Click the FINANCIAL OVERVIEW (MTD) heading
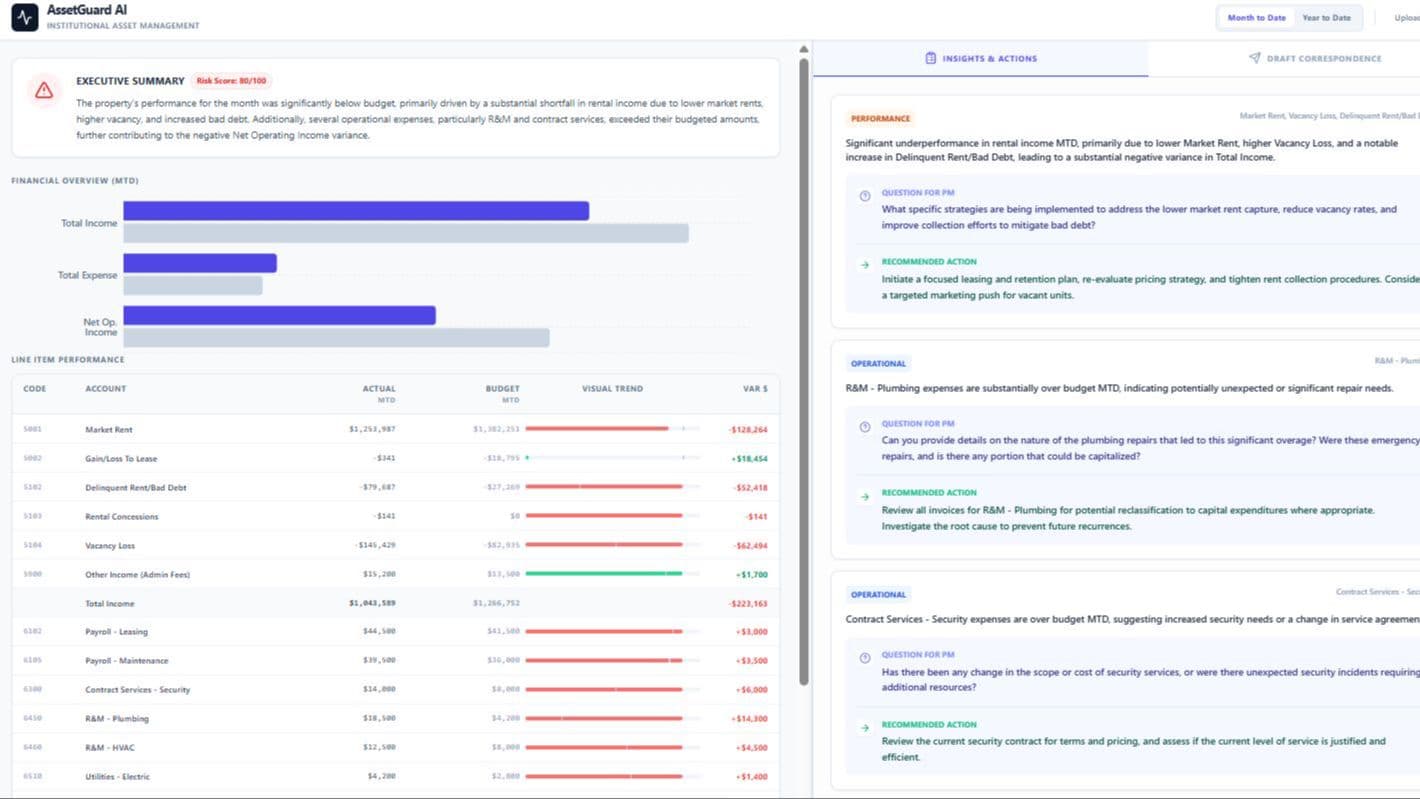The width and height of the screenshot is (1420, 799). click(75, 181)
